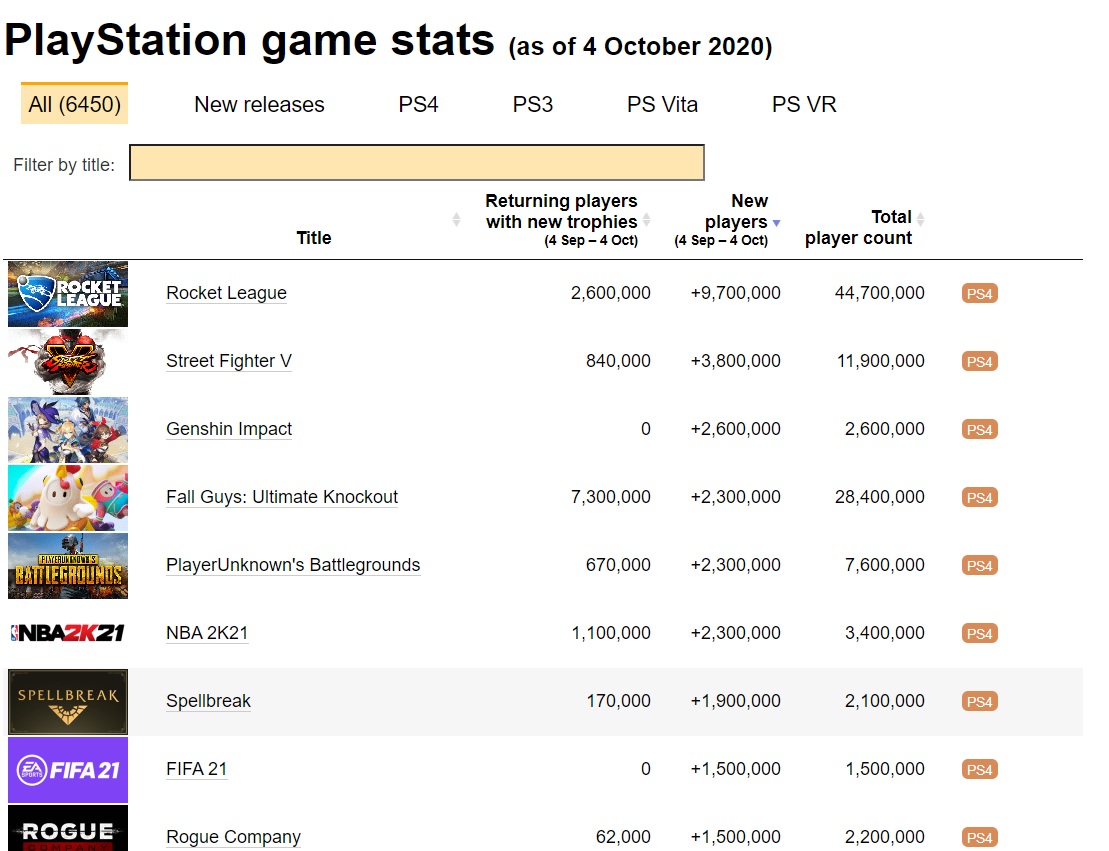
Task: Select the PUBG Battlegrounds logo image
Action: tap(68, 566)
